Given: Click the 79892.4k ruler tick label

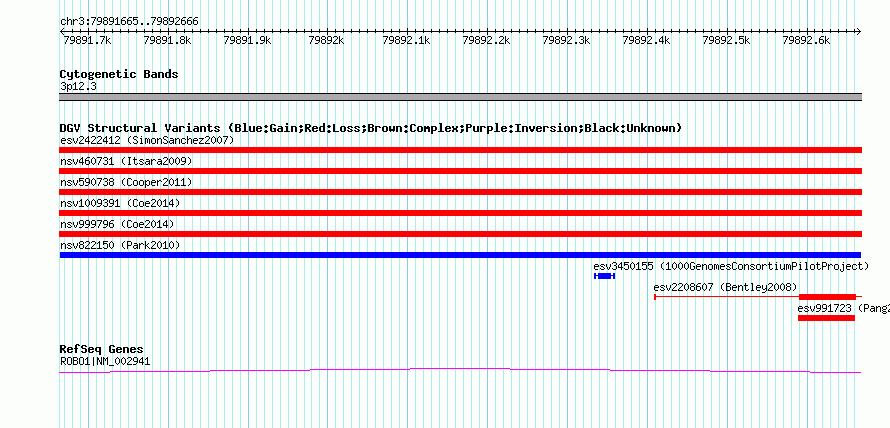Looking at the screenshot, I should point(647,40).
